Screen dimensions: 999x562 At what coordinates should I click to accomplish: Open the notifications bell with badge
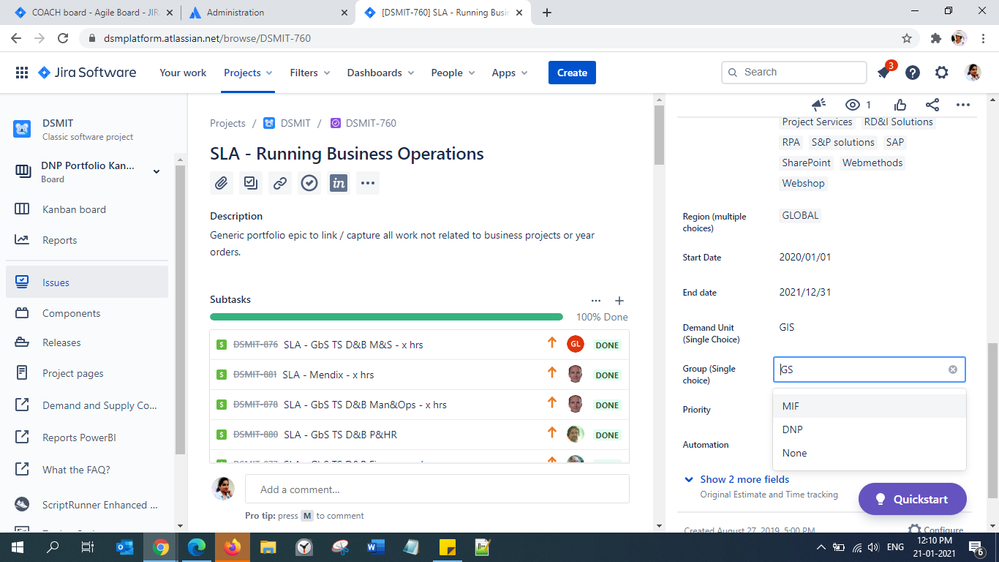(x=884, y=72)
